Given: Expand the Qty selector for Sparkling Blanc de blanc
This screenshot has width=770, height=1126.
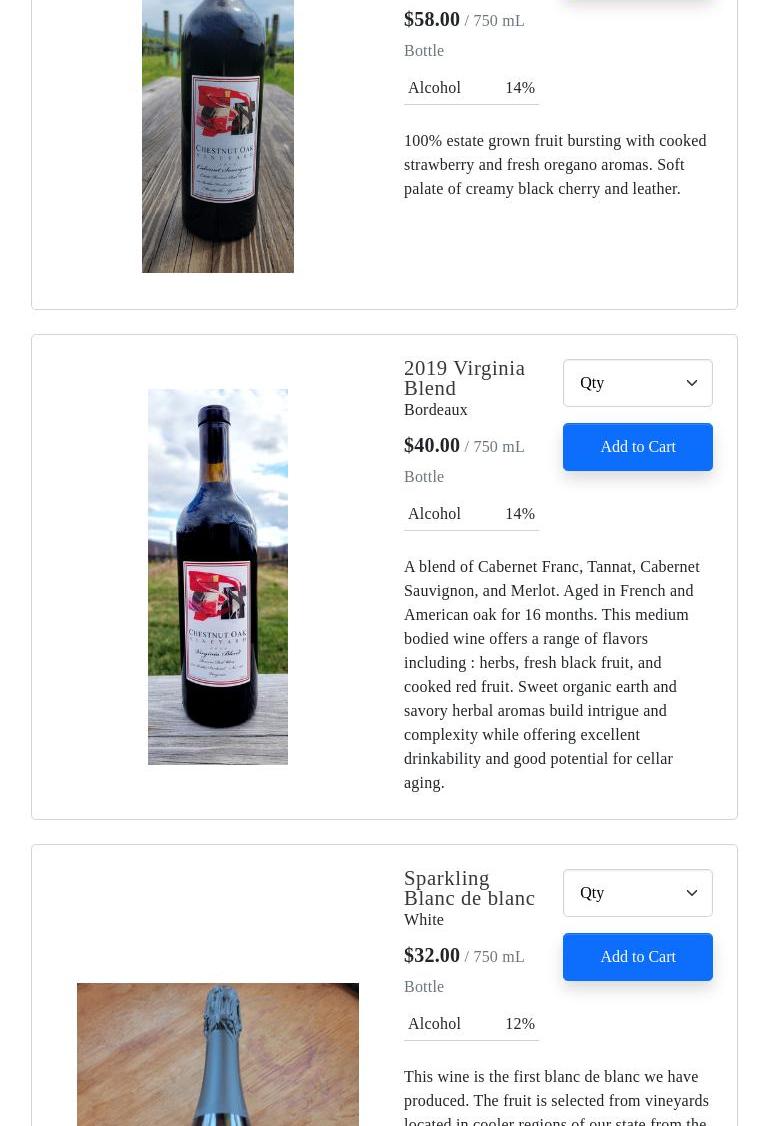Looking at the screenshot, I should (x=637, y=893).
